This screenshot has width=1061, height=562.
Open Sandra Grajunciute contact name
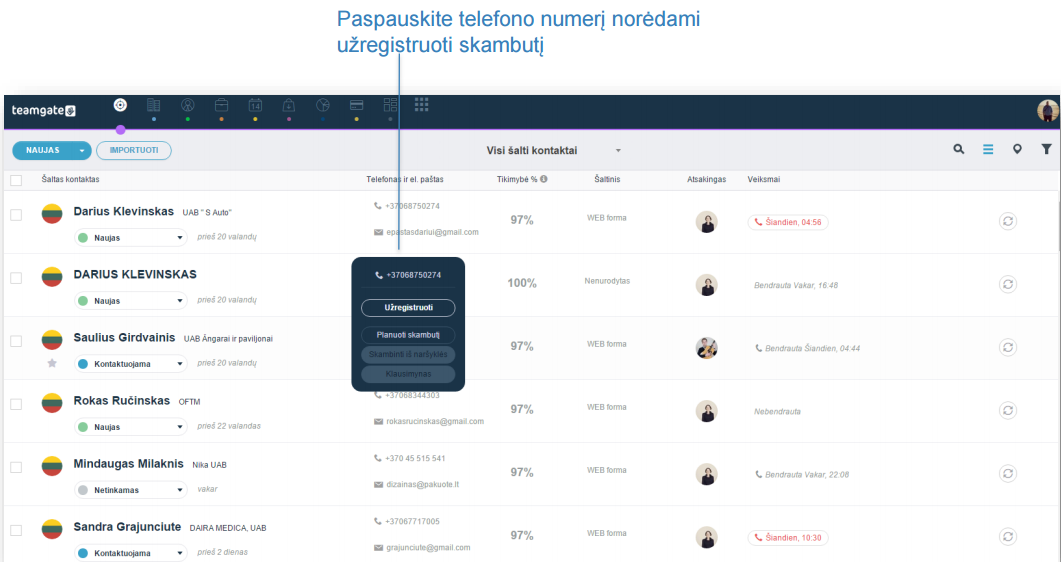point(127,527)
